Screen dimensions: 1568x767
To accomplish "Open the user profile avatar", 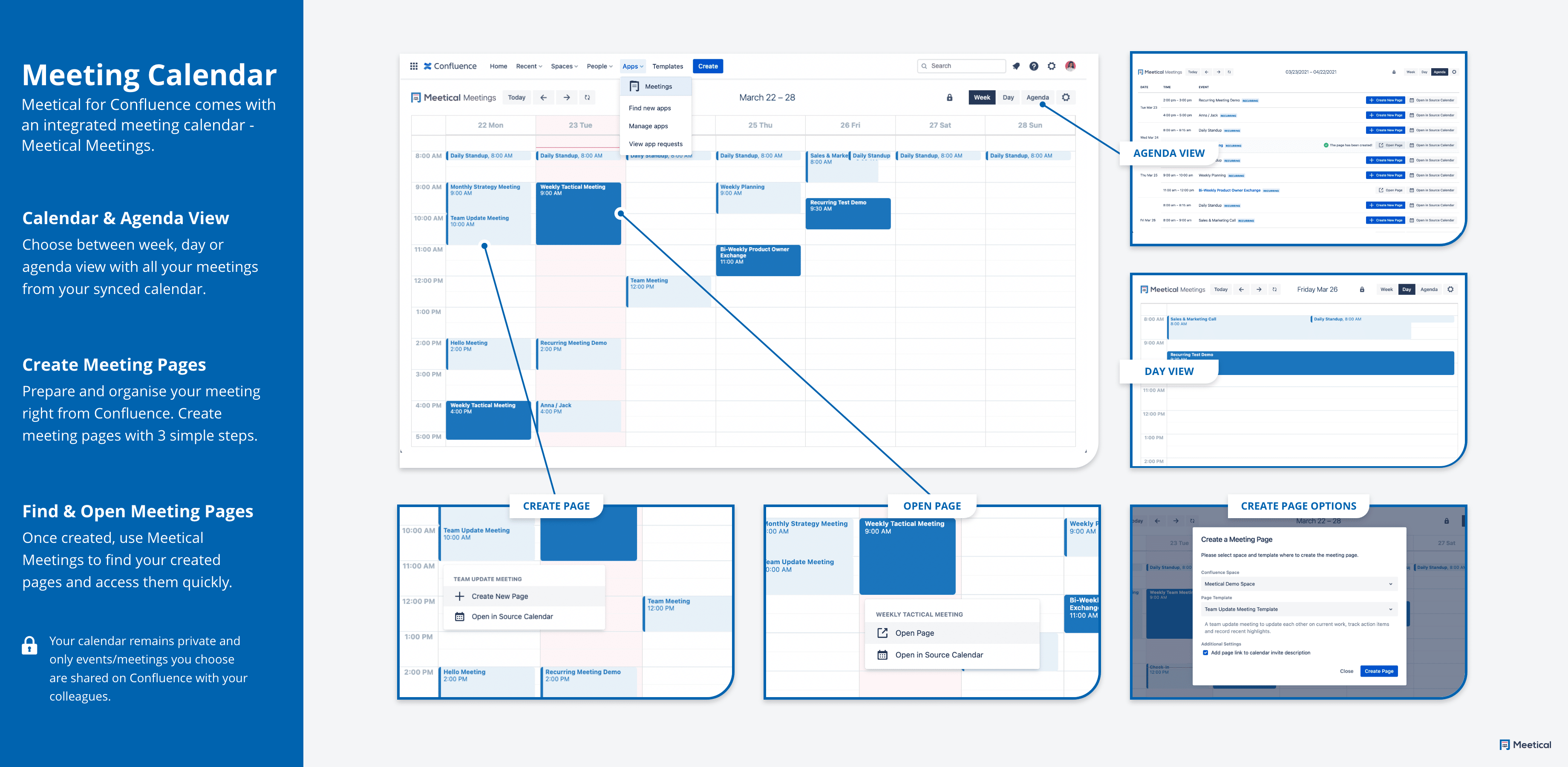I will tap(1070, 66).
